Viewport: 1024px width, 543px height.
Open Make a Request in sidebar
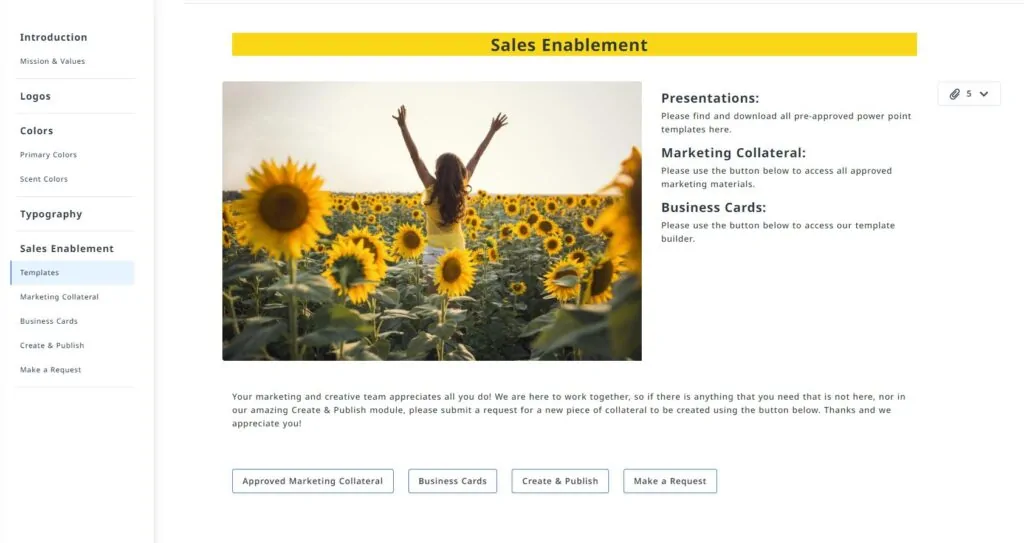(x=51, y=370)
